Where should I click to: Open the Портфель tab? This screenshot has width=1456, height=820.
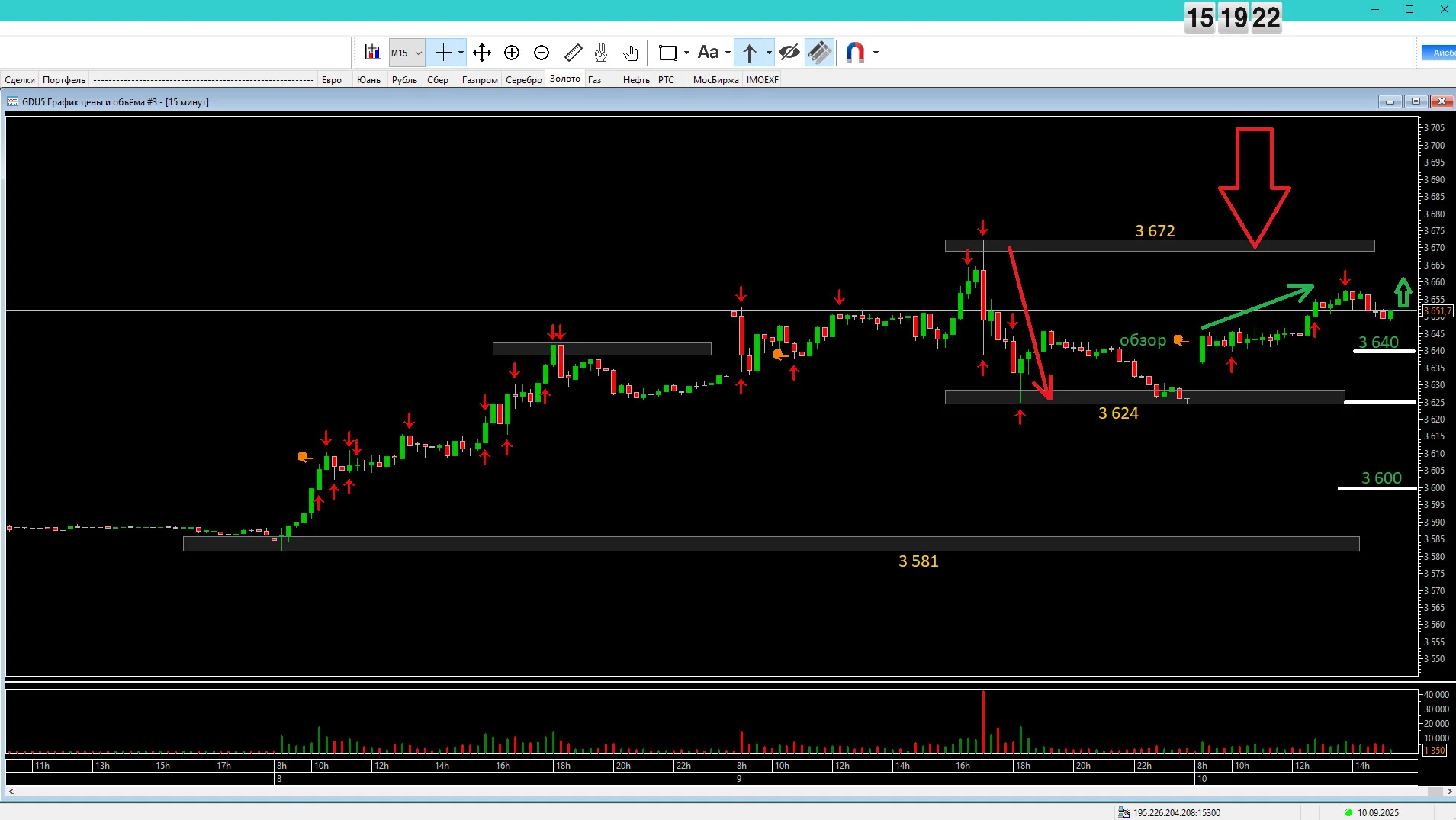[64, 80]
